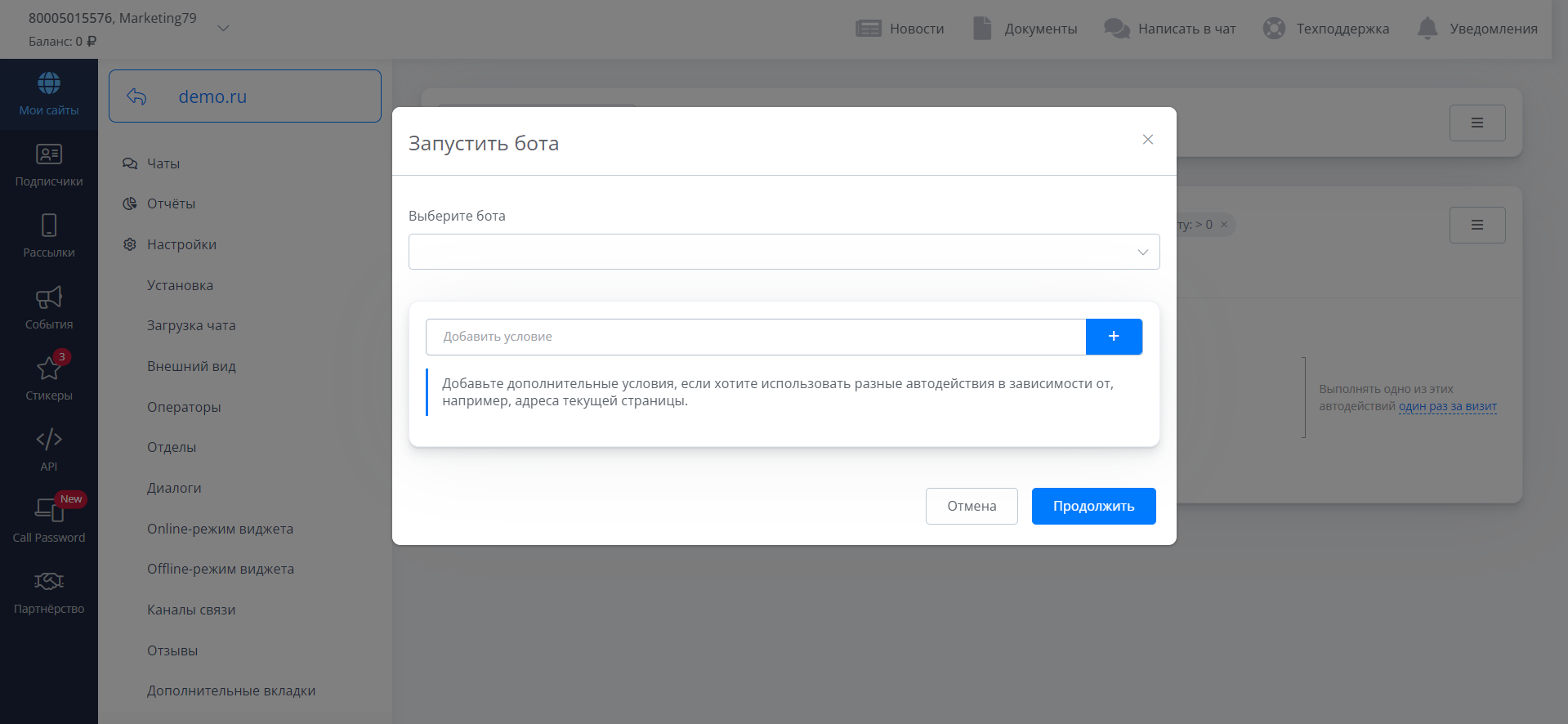Open Партнёрство handshake icon
Screen dimensions: 1568x724
[x=49, y=581]
